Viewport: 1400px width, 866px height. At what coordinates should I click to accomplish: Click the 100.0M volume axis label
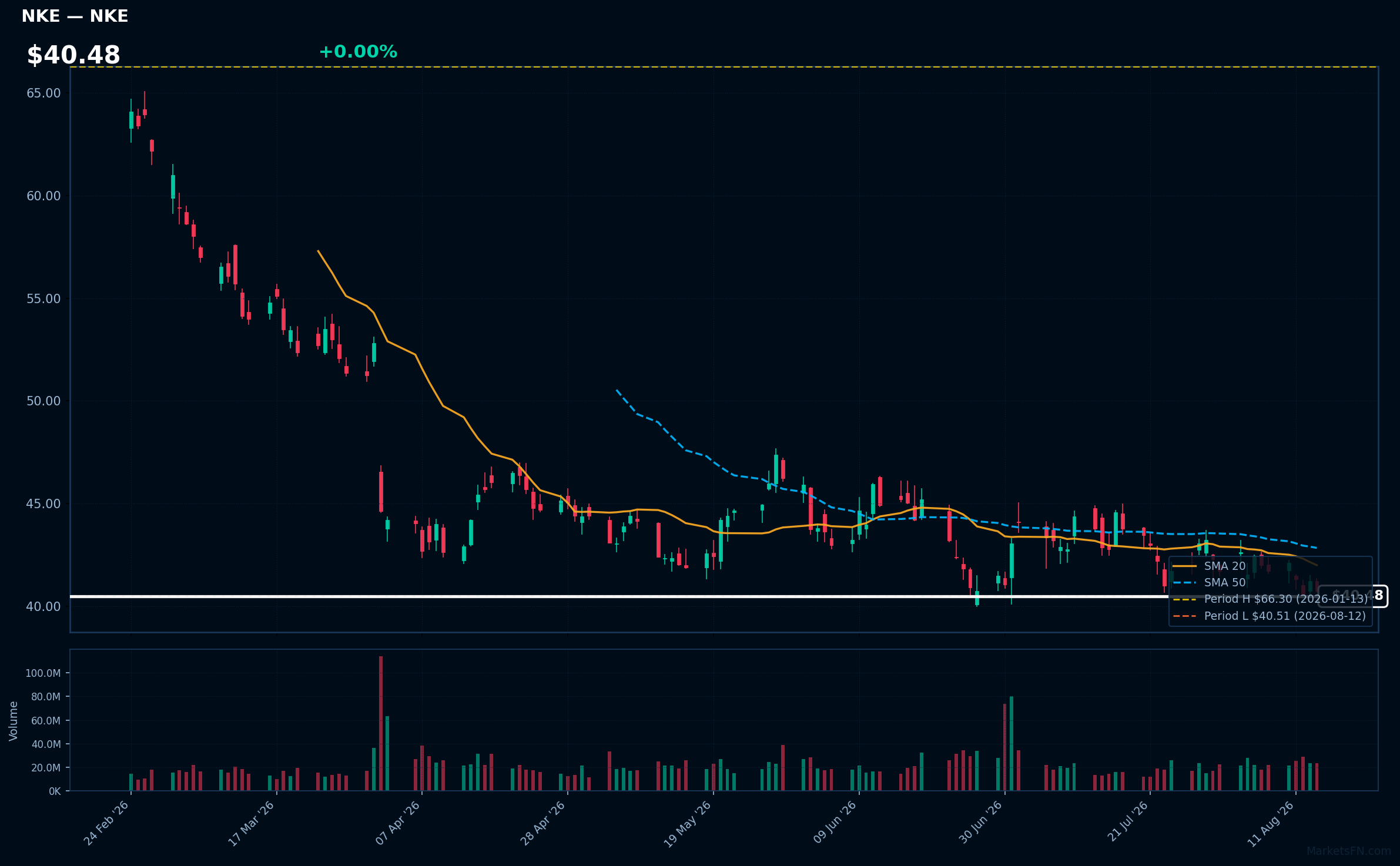pos(43,673)
